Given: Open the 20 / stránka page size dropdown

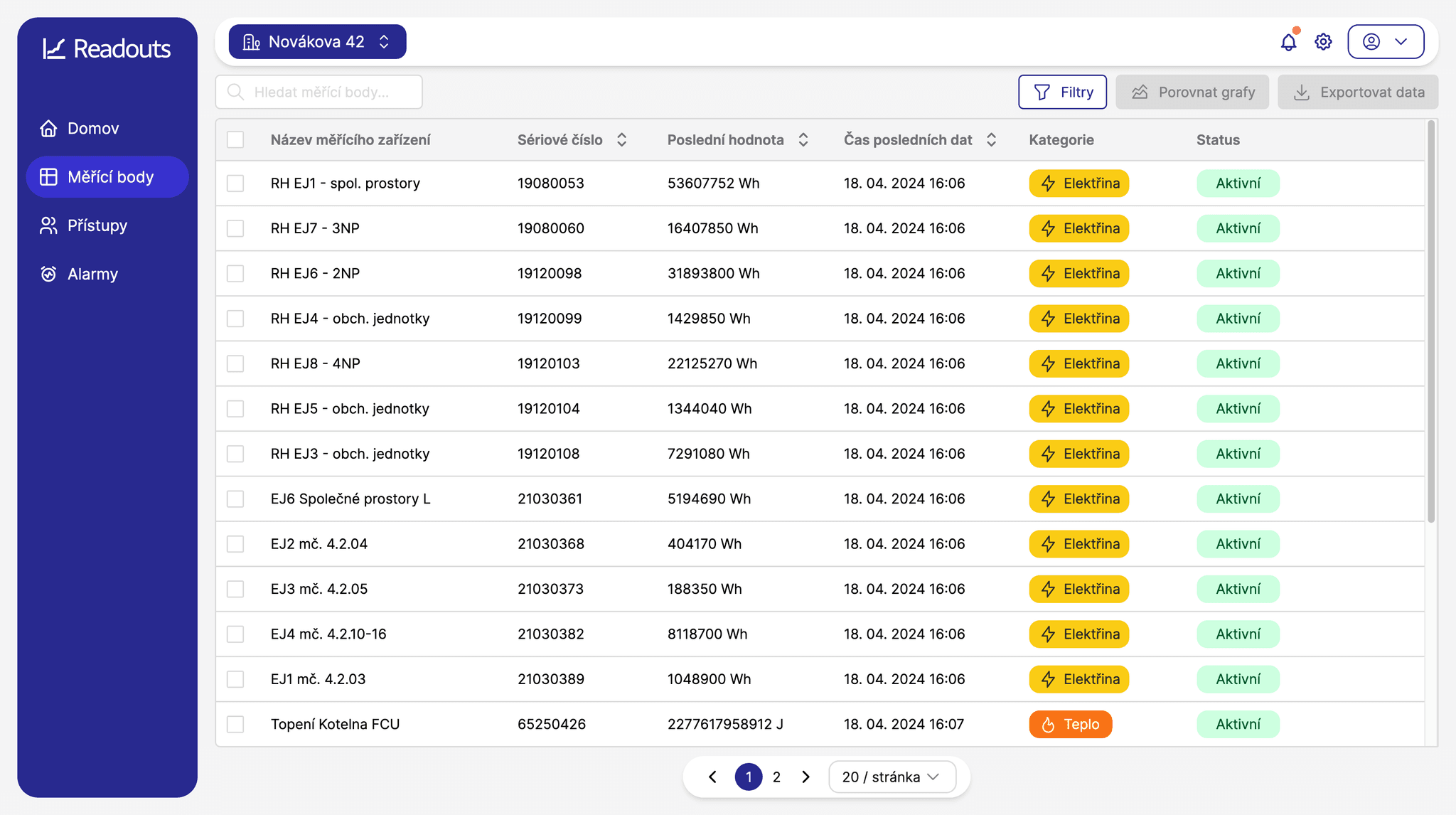Looking at the screenshot, I should tap(892, 777).
